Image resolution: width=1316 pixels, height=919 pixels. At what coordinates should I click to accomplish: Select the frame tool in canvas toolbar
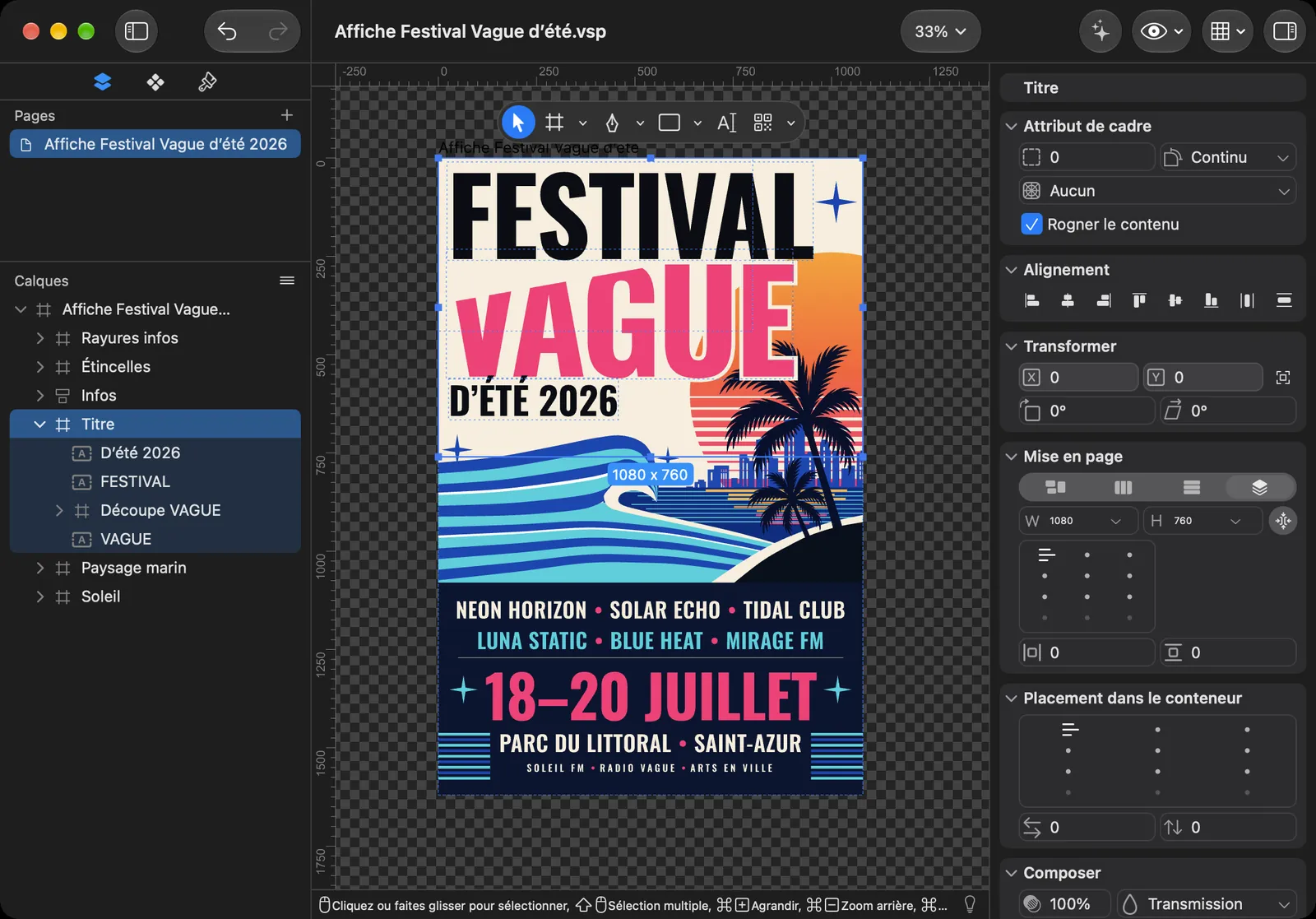click(555, 123)
